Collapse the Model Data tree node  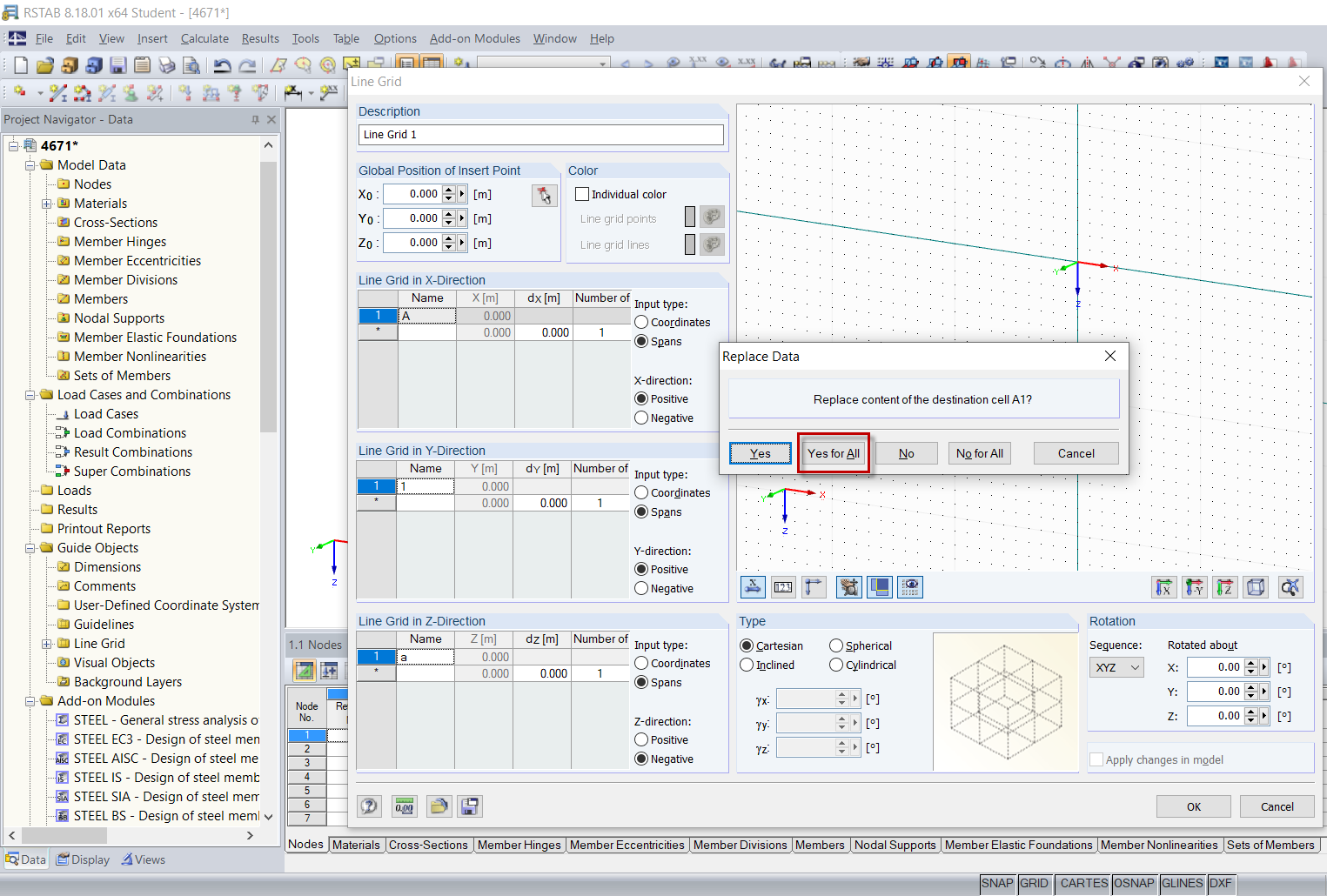click(x=30, y=164)
